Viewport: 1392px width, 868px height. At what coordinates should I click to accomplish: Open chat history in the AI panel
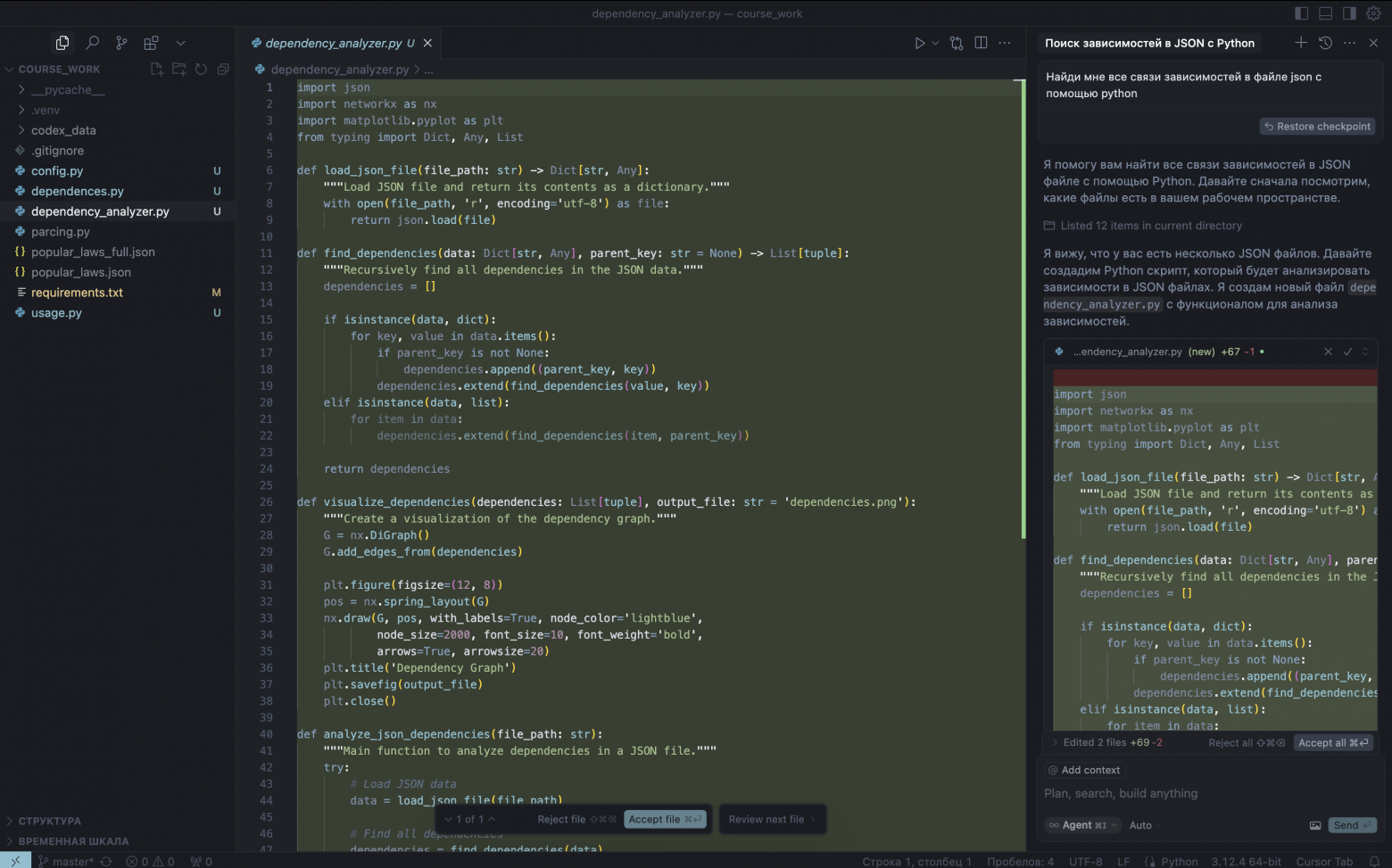click(1325, 43)
